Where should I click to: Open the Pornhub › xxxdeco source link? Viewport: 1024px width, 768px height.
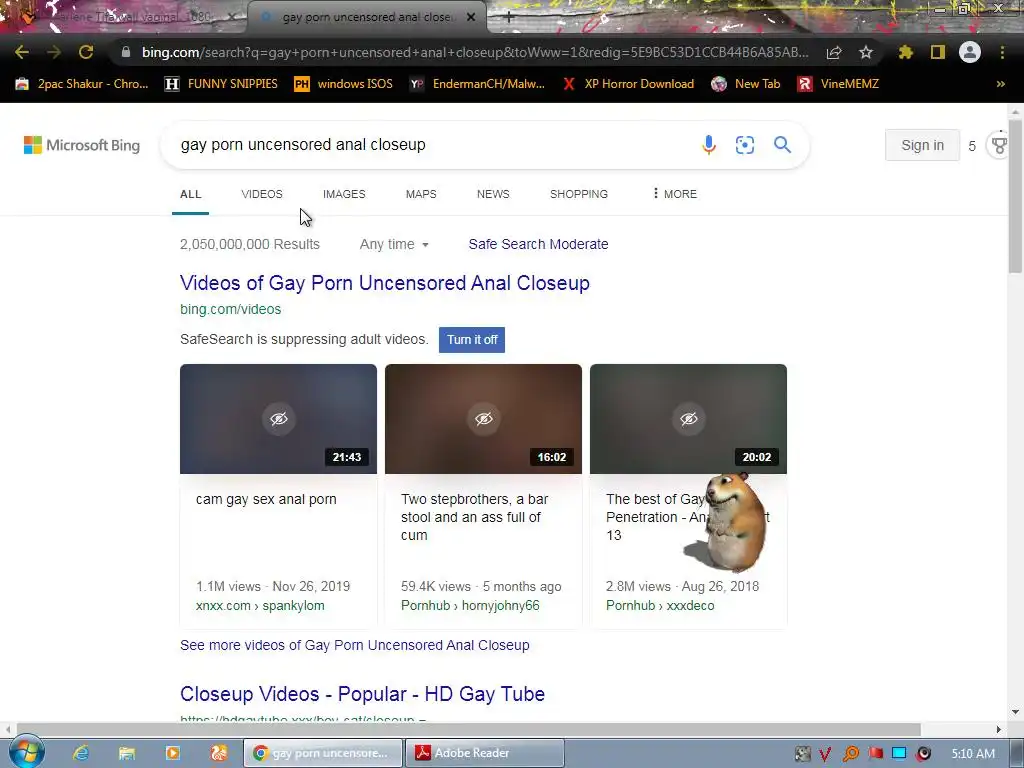[660, 605]
